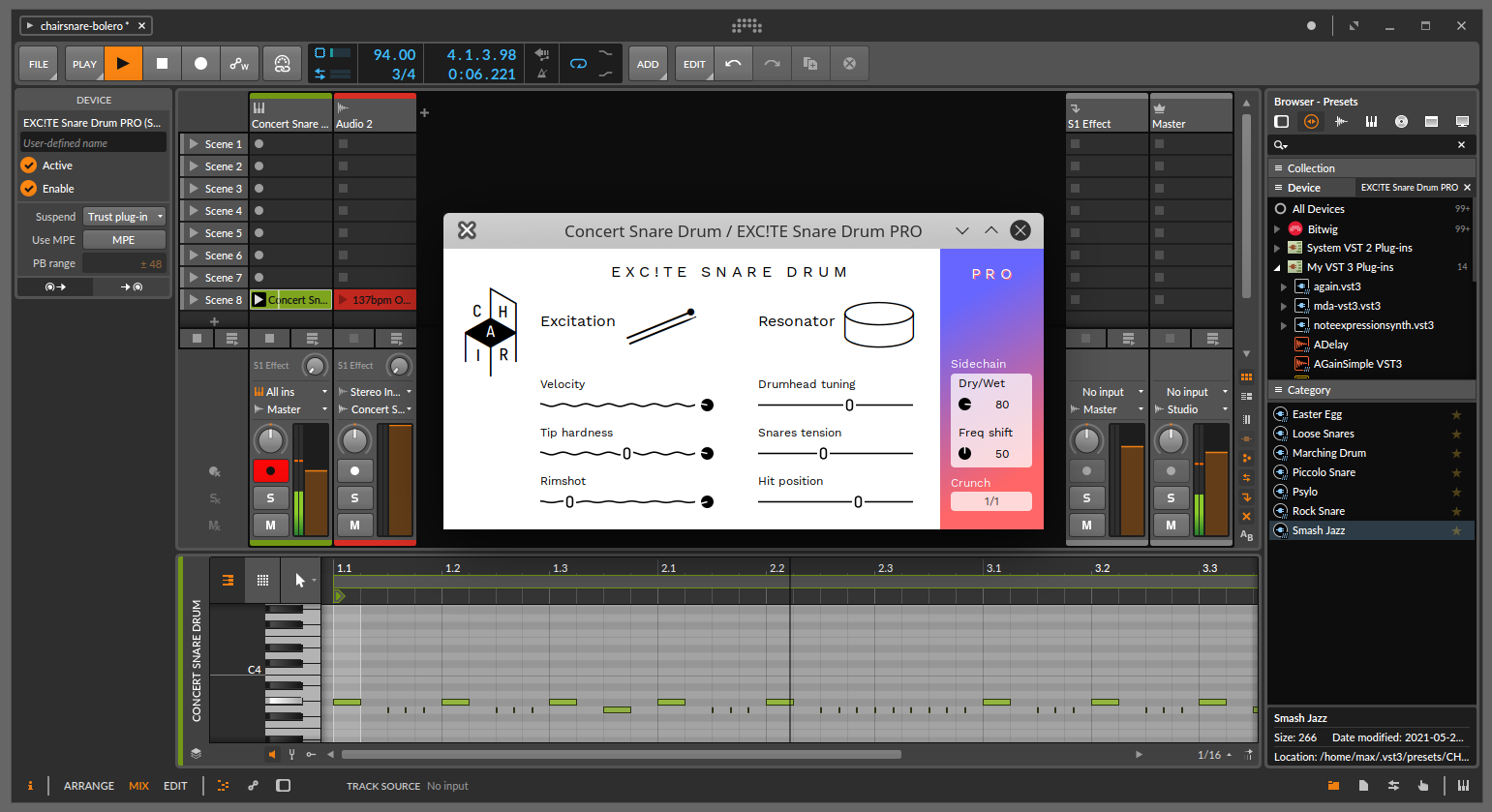The image size is (1492, 812).
Task: Open No input dropdown on S1 Effect track
Action: (x=1107, y=392)
